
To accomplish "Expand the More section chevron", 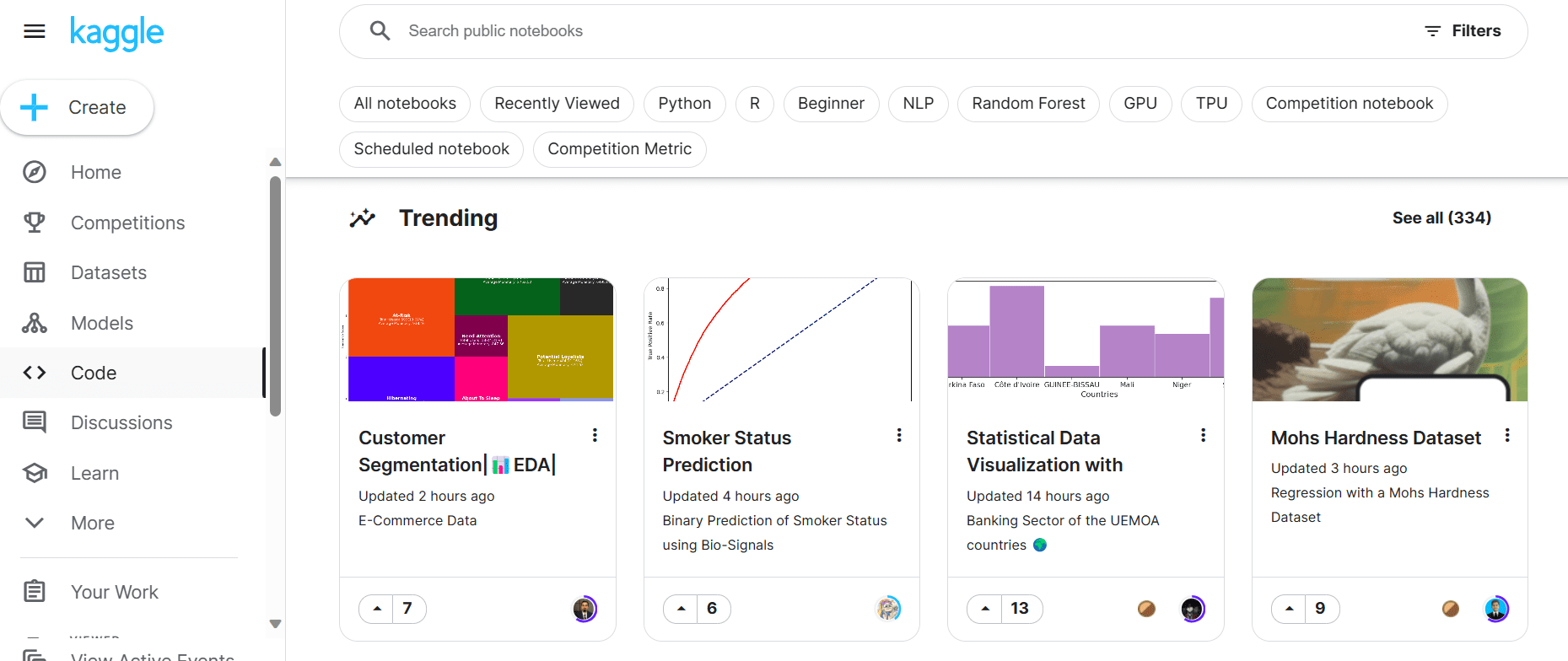I will pos(35,523).
